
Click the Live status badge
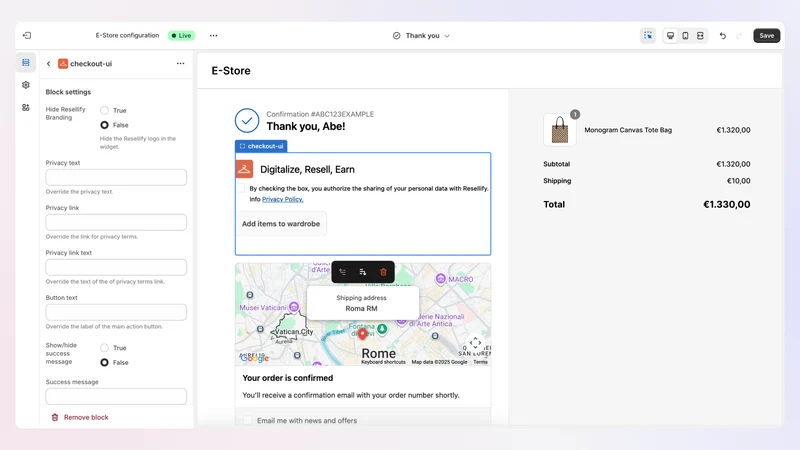coord(182,36)
